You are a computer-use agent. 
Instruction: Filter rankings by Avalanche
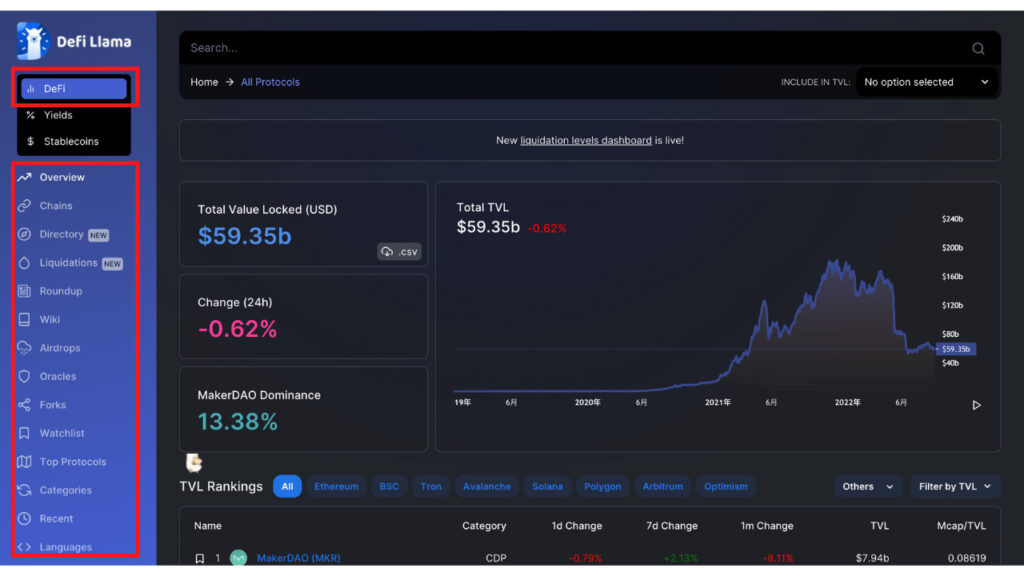(487, 487)
